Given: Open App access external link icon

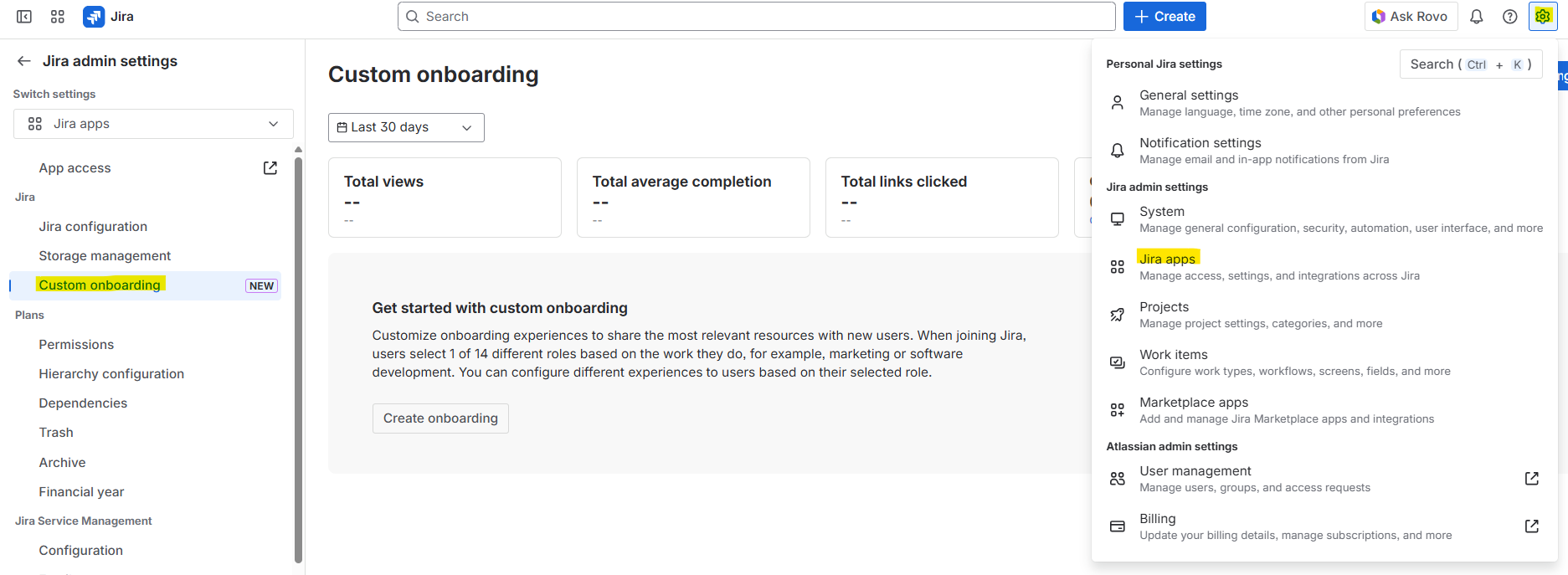Looking at the screenshot, I should pyautogui.click(x=270, y=168).
